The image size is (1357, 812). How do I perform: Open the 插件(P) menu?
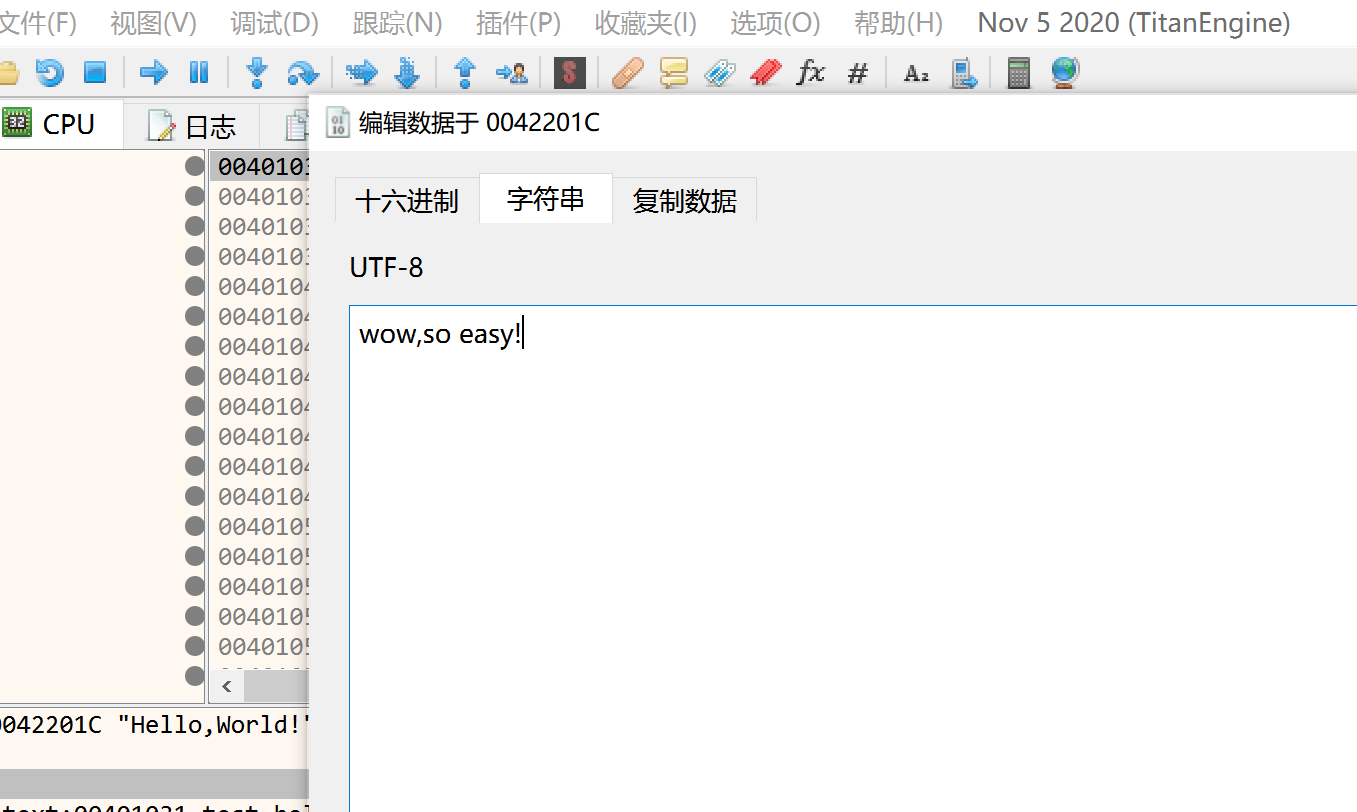click(x=518, y=22)
